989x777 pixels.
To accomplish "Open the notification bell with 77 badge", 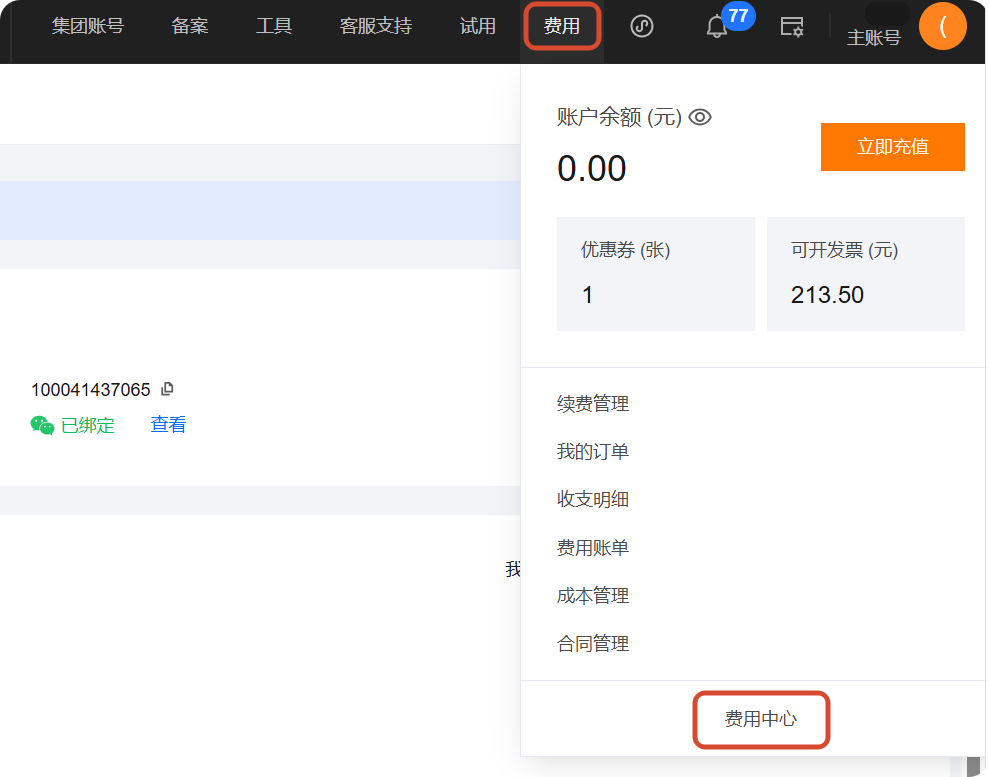I will tap(717, 26).
